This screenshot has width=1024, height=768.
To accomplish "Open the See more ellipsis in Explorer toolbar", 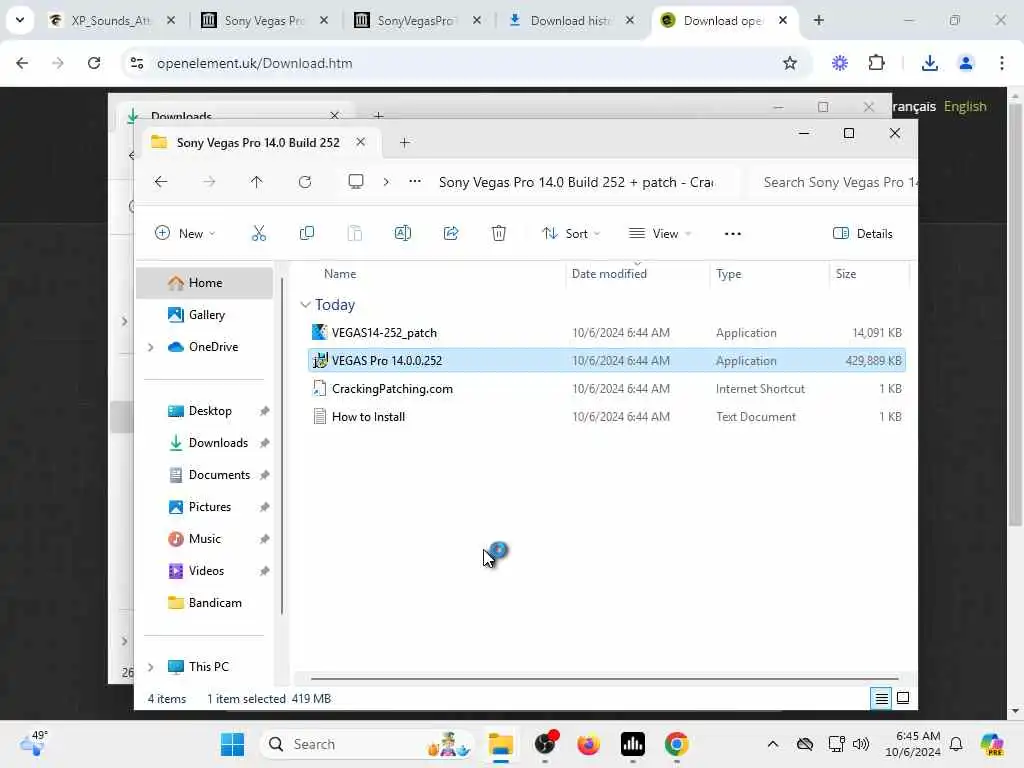I will click(733, 234).
